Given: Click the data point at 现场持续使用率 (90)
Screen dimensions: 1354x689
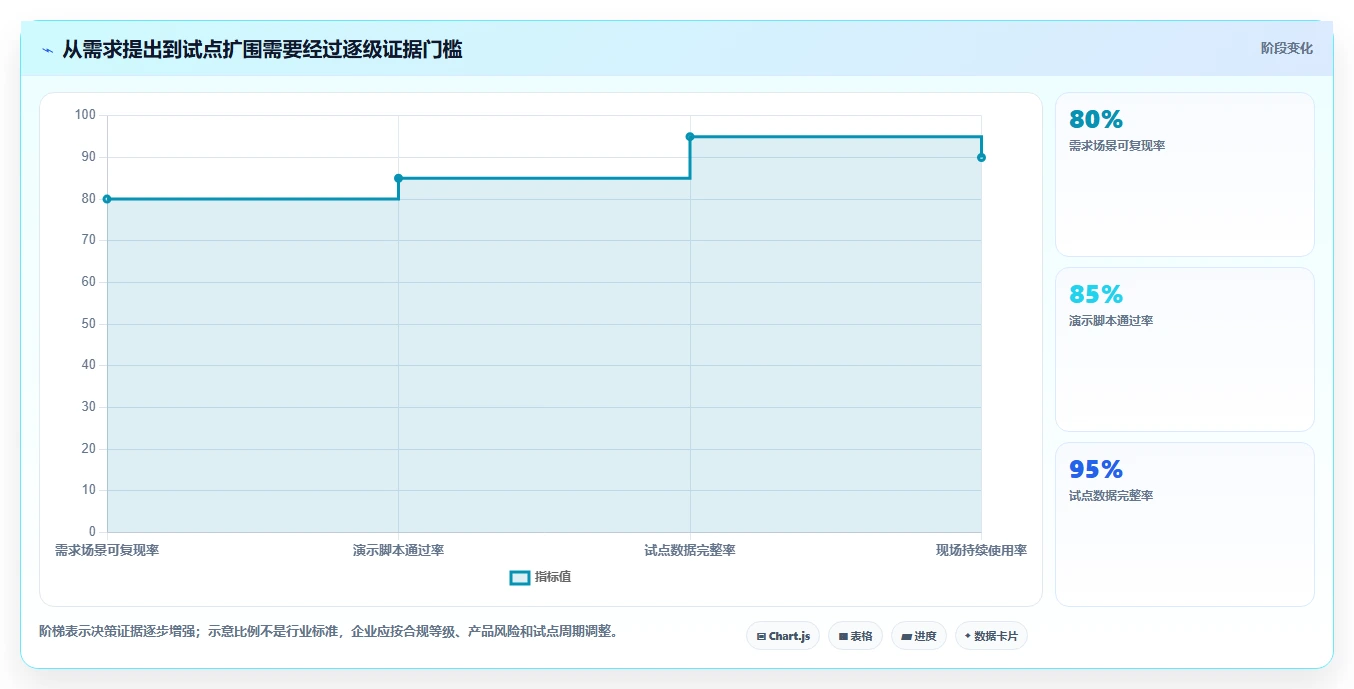Looking at the screenshot, I should [981, 157].
